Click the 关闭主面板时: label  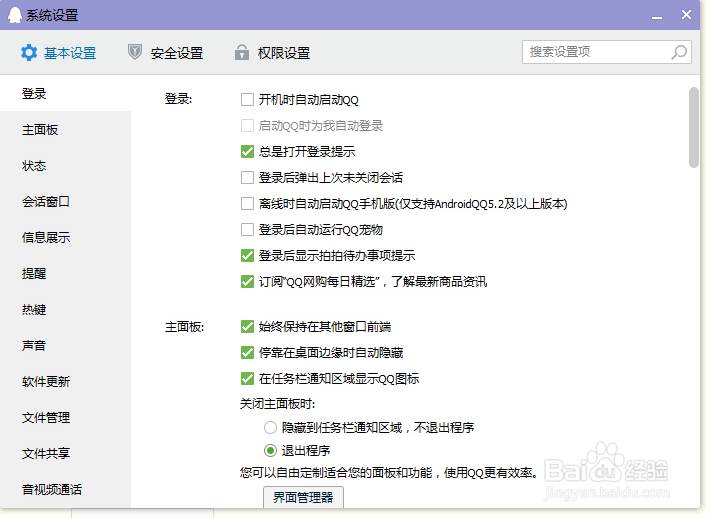coord(278,403)
